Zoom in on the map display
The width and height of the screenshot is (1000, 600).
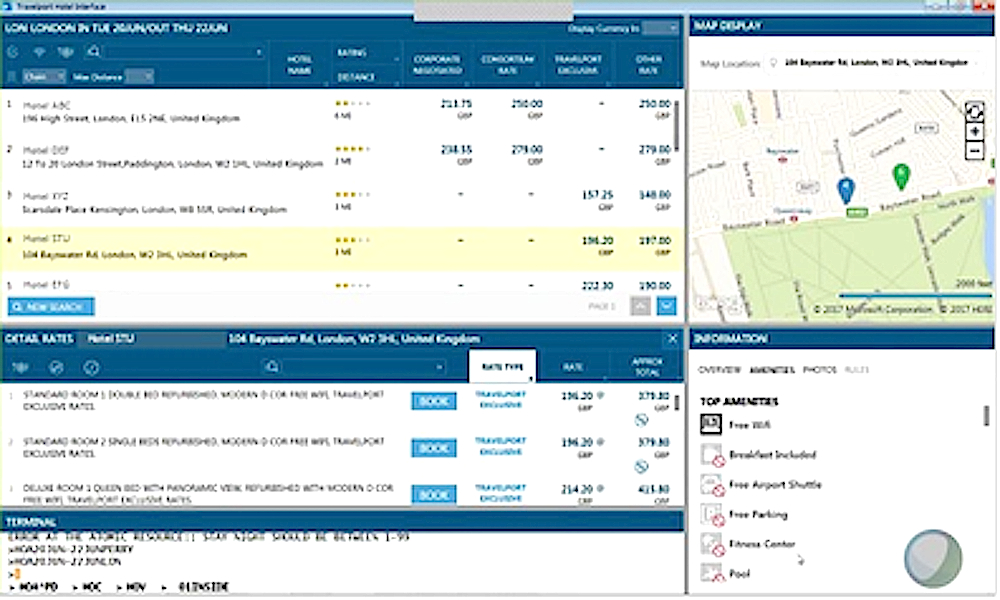(x=975, y=132)
